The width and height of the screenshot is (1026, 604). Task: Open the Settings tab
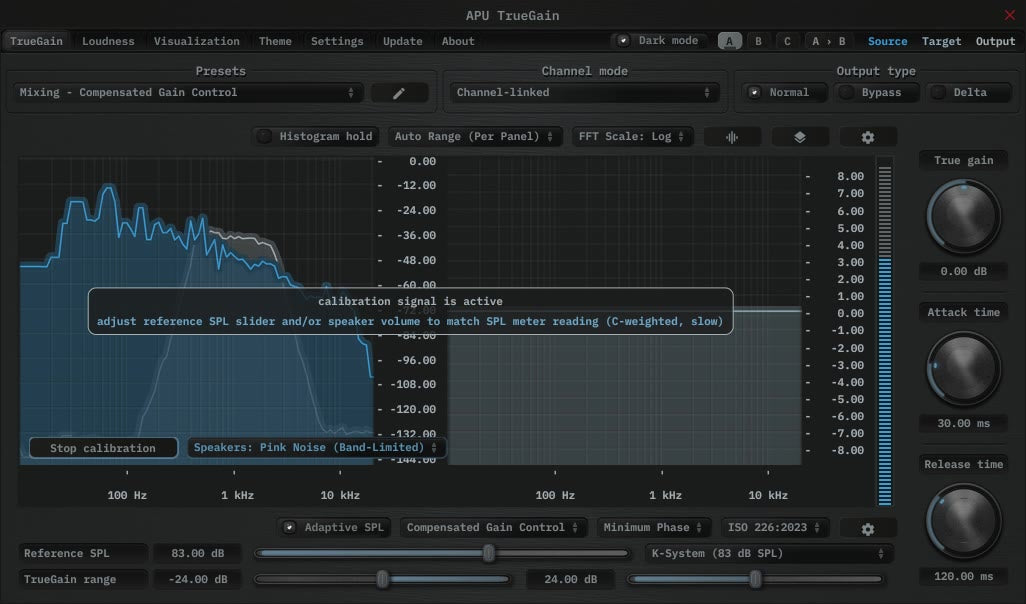point(337,41)
